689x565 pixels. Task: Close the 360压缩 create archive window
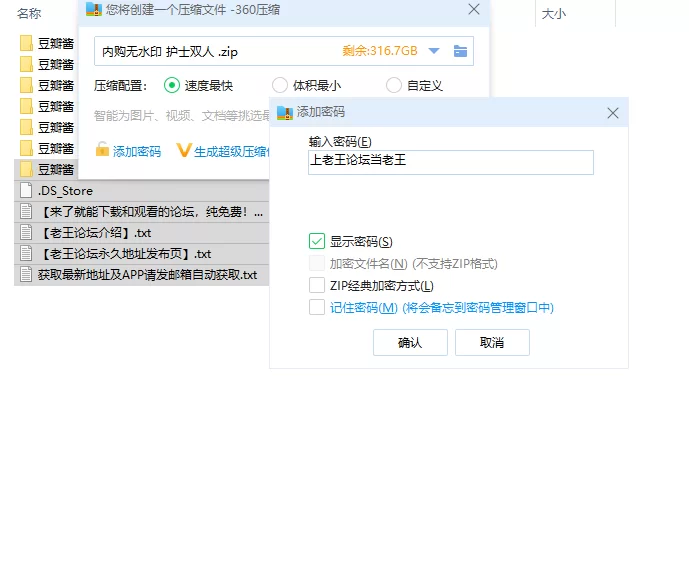(474, 9)
